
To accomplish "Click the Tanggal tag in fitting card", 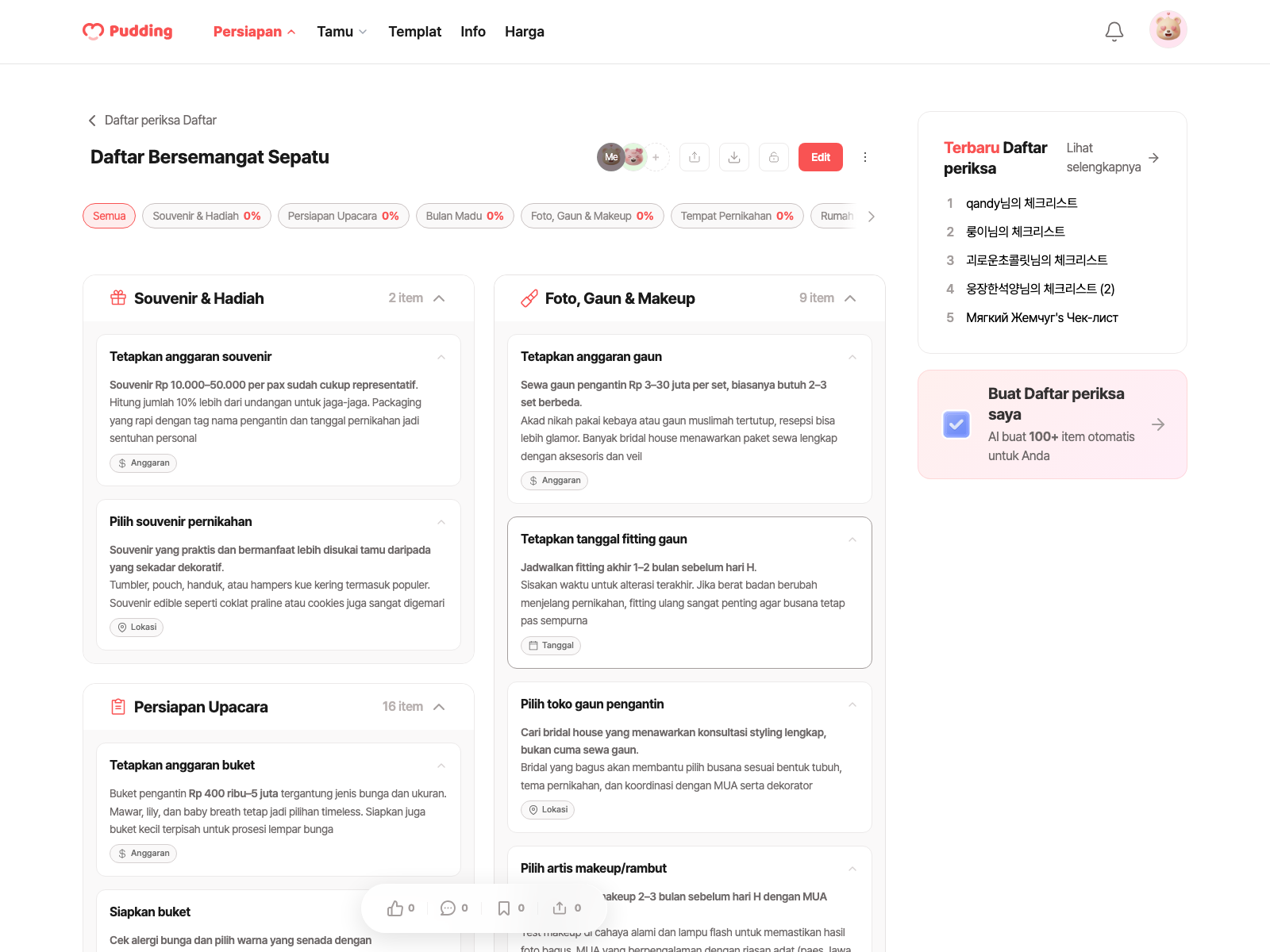I will tap(551, 646).
